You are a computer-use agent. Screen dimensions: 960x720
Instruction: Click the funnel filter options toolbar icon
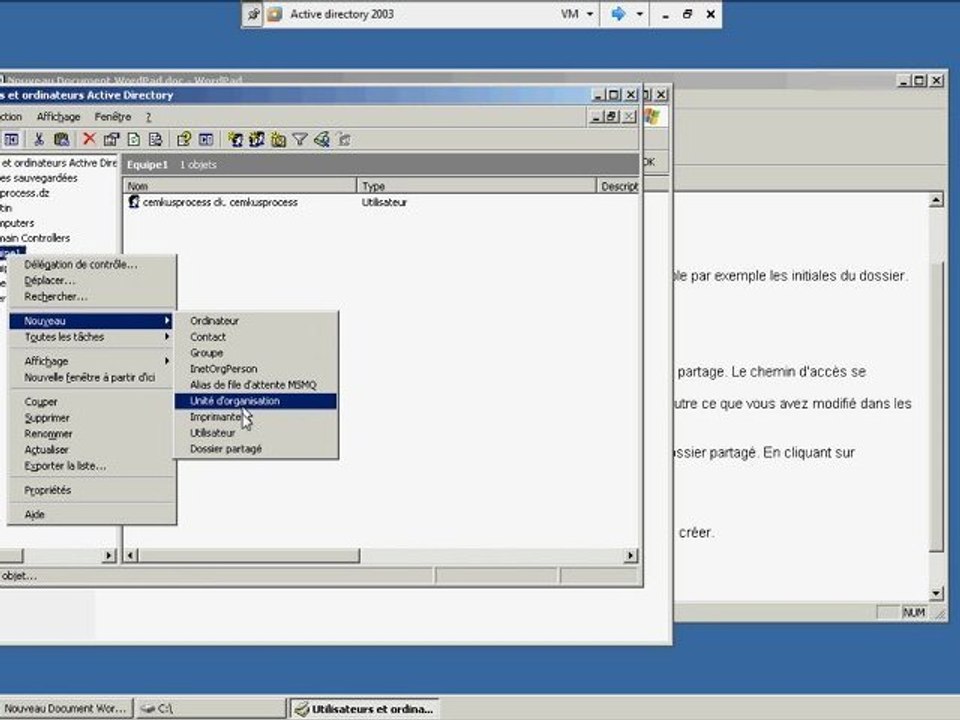click(300, 140)
